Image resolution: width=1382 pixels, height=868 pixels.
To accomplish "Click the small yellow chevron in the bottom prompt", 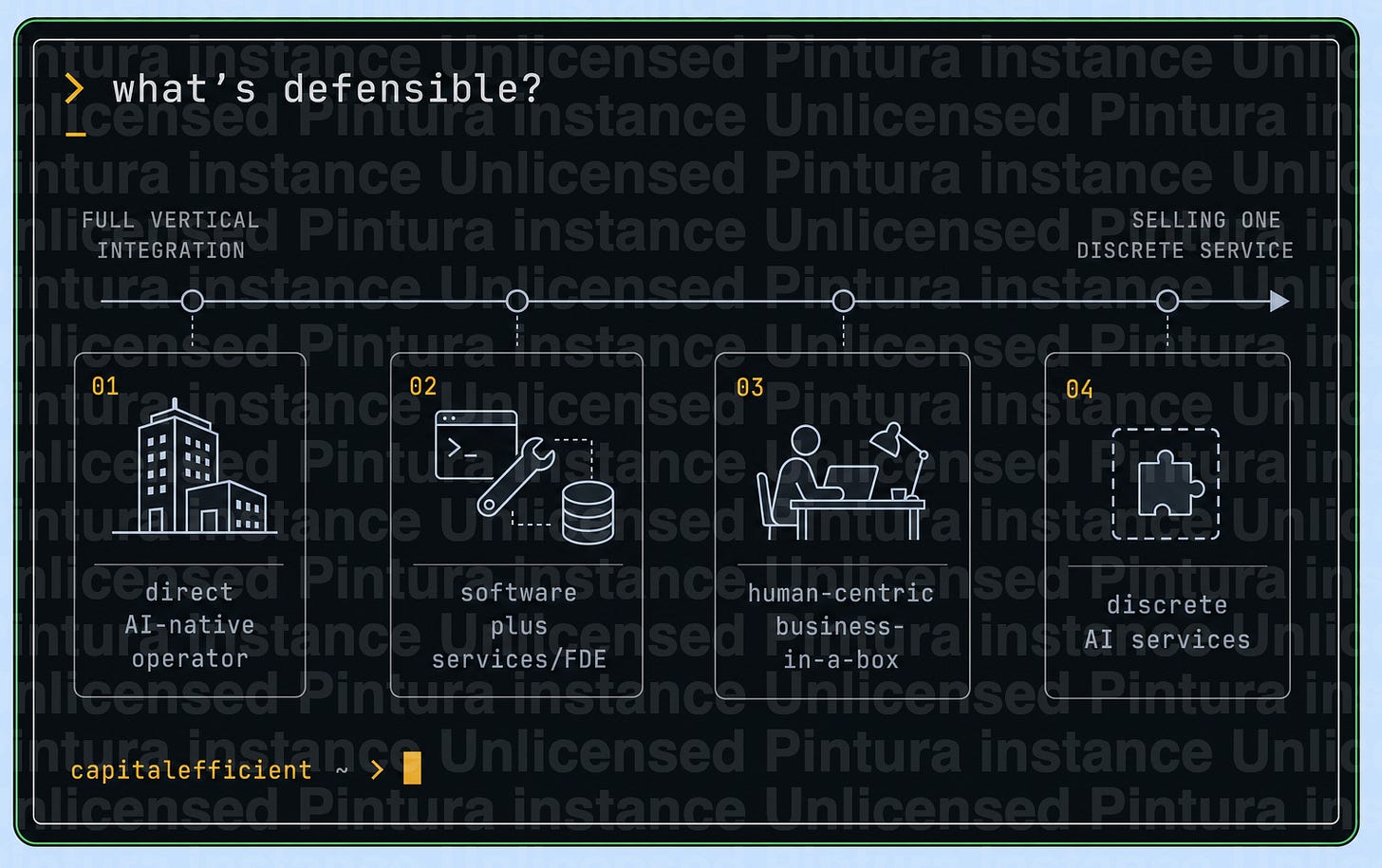I will (378, 769).
